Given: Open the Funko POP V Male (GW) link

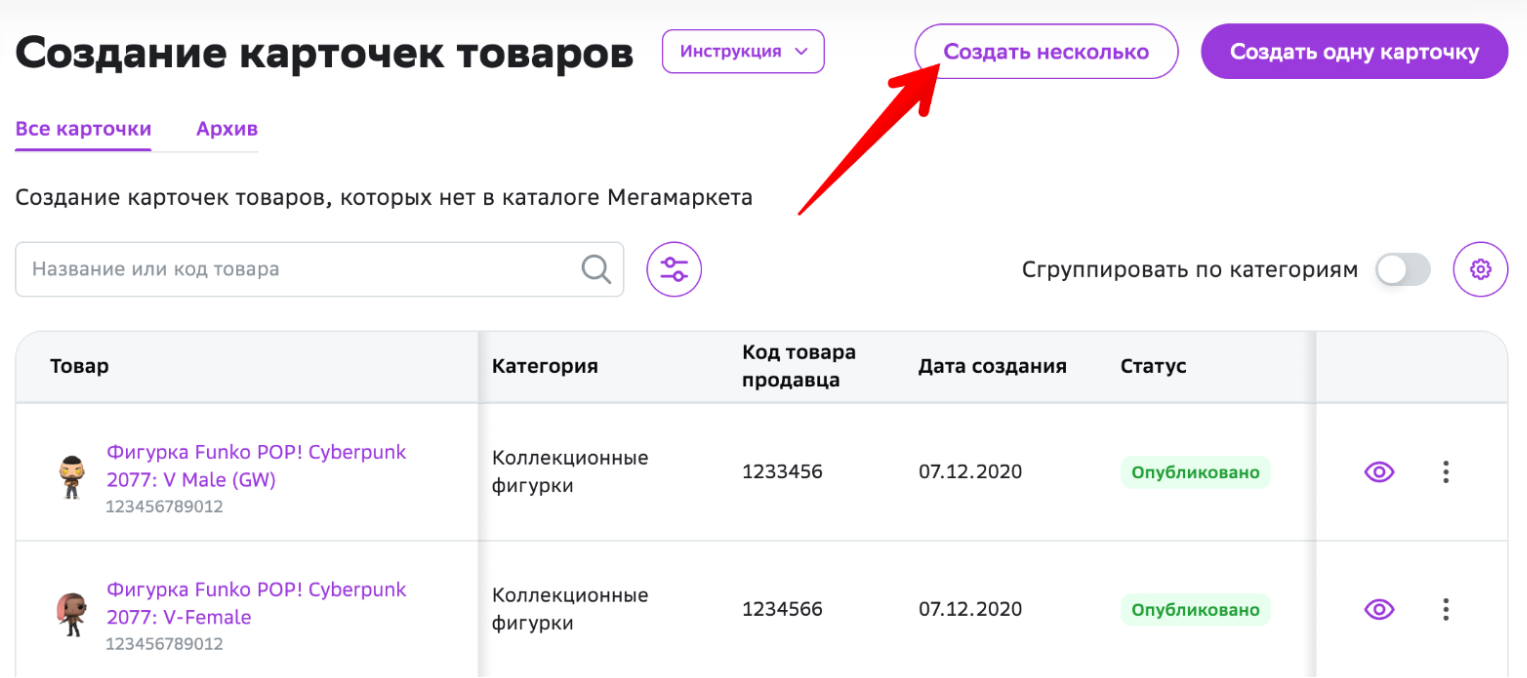Looking at the screenshot, I should tap(256, 466).
